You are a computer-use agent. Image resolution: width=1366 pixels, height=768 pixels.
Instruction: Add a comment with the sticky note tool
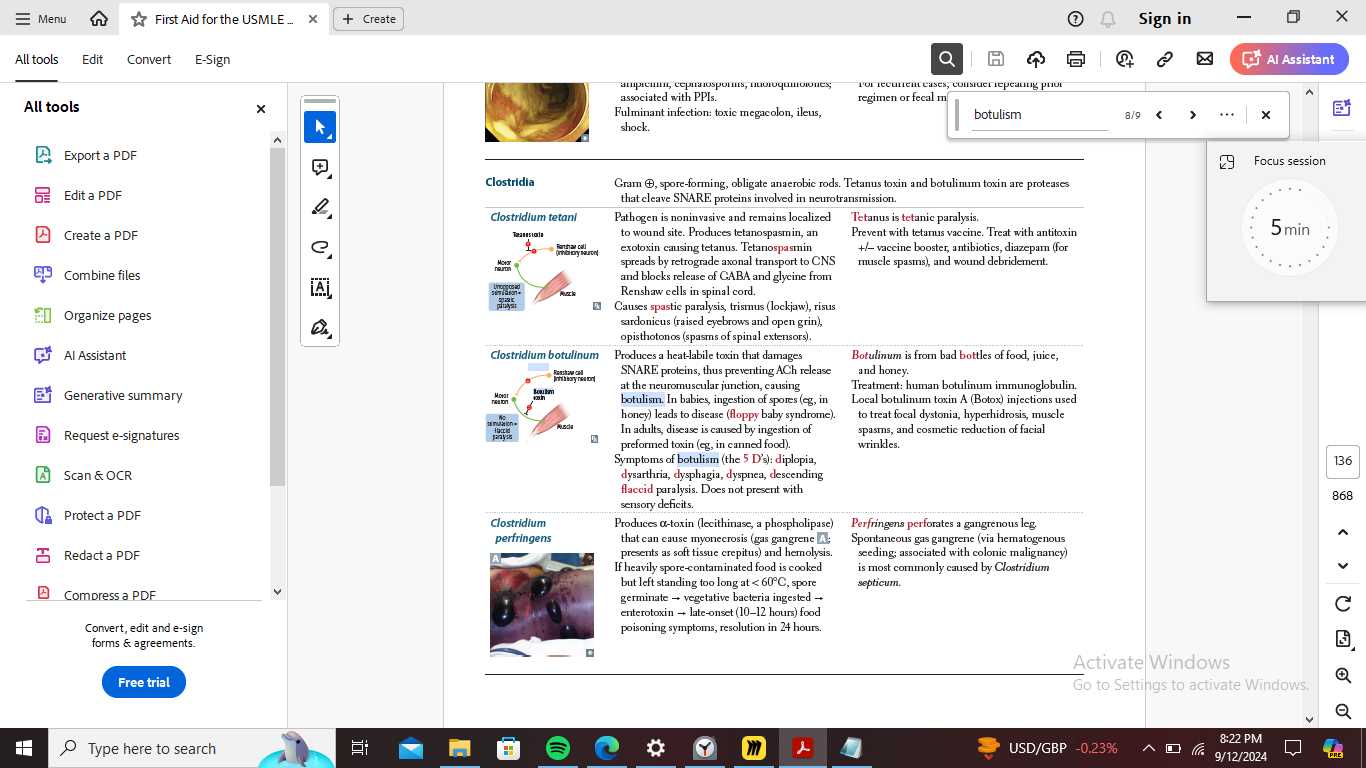coord(320,167)
